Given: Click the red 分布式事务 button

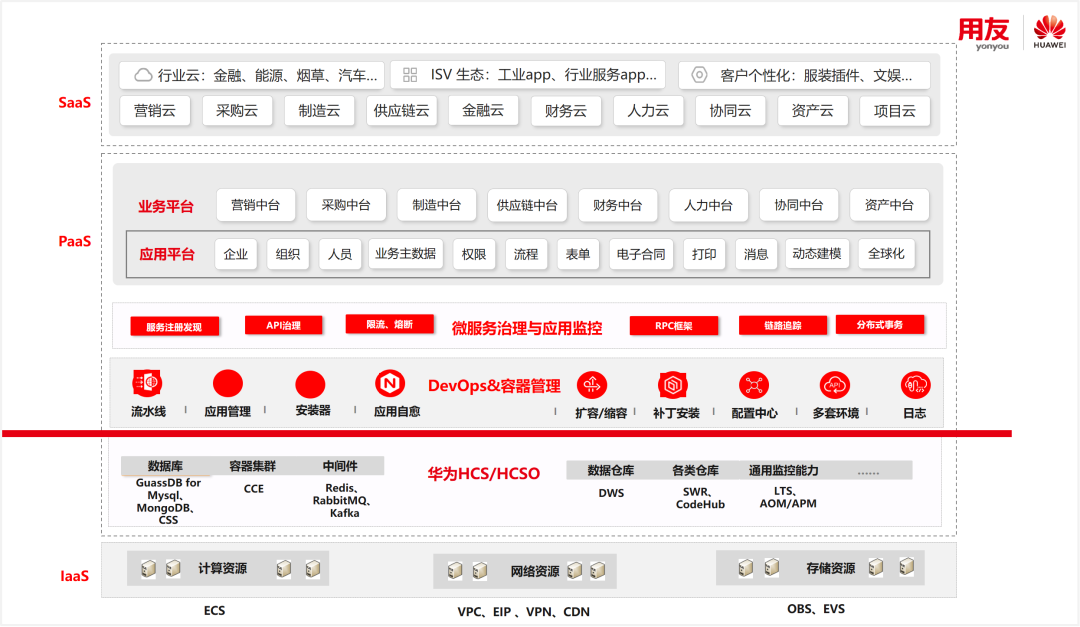Looking at the screenshot, I should tap(880, 325).
